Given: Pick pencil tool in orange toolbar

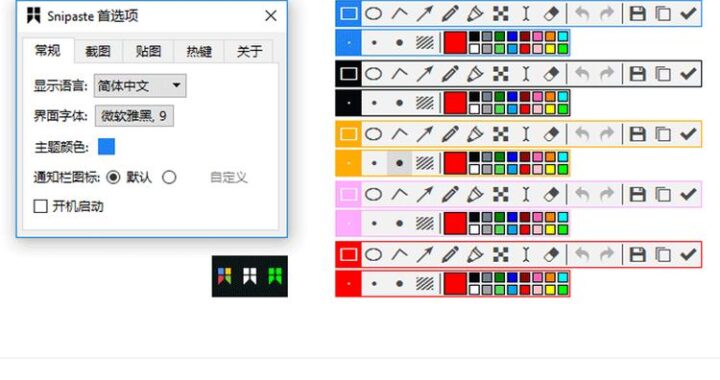Looking at the screenshot, I should coord(450,134).
